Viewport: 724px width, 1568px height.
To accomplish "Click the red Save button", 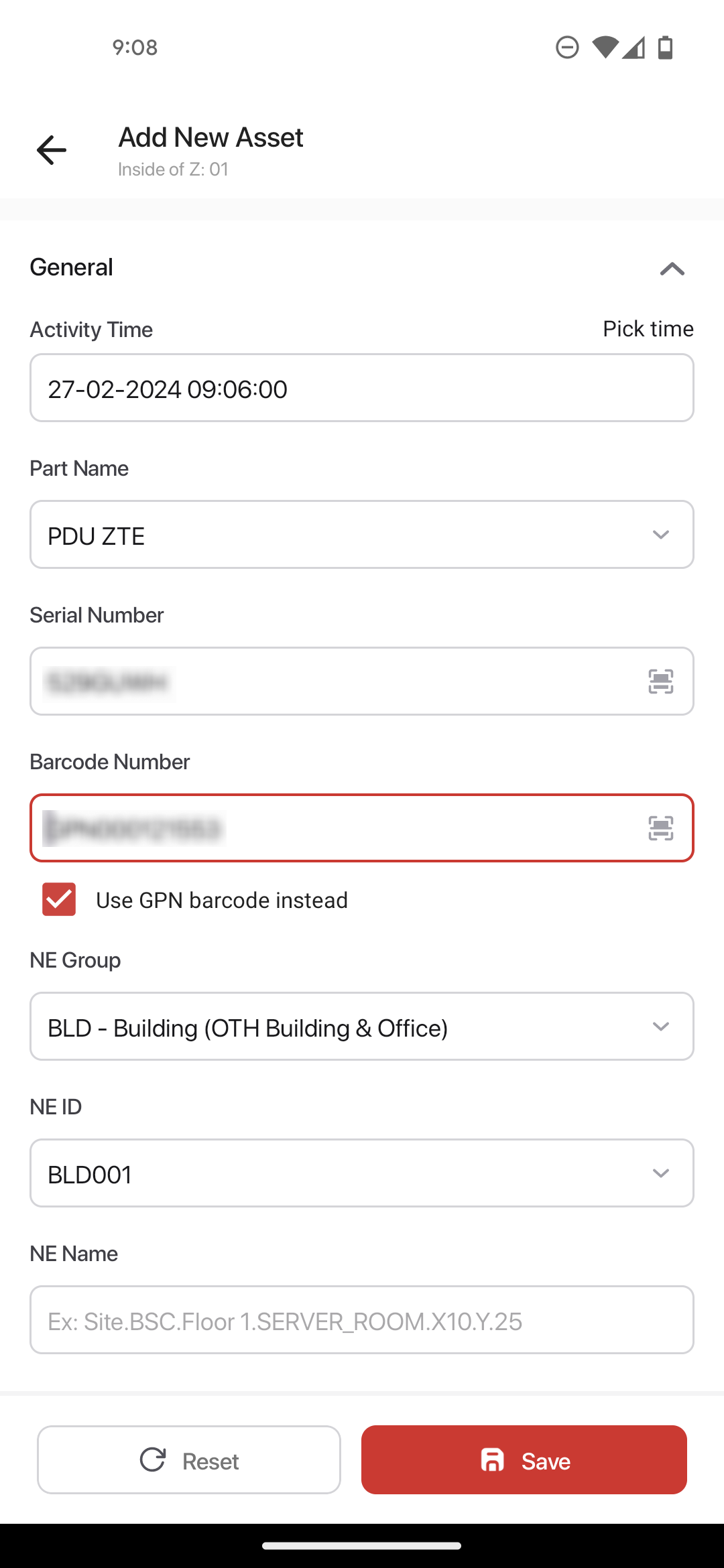I will click(x=524, y=1459).
